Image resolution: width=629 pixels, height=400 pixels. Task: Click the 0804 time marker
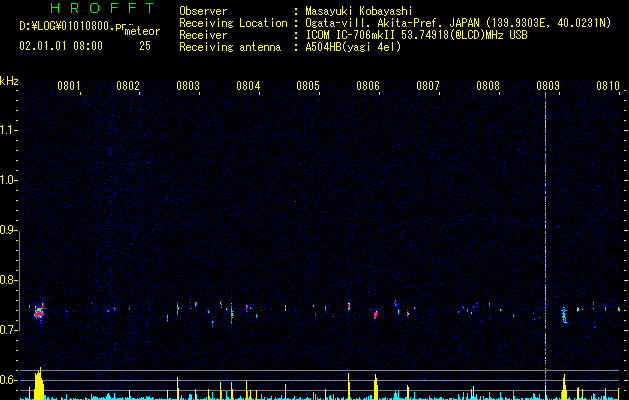pos(248,86)
